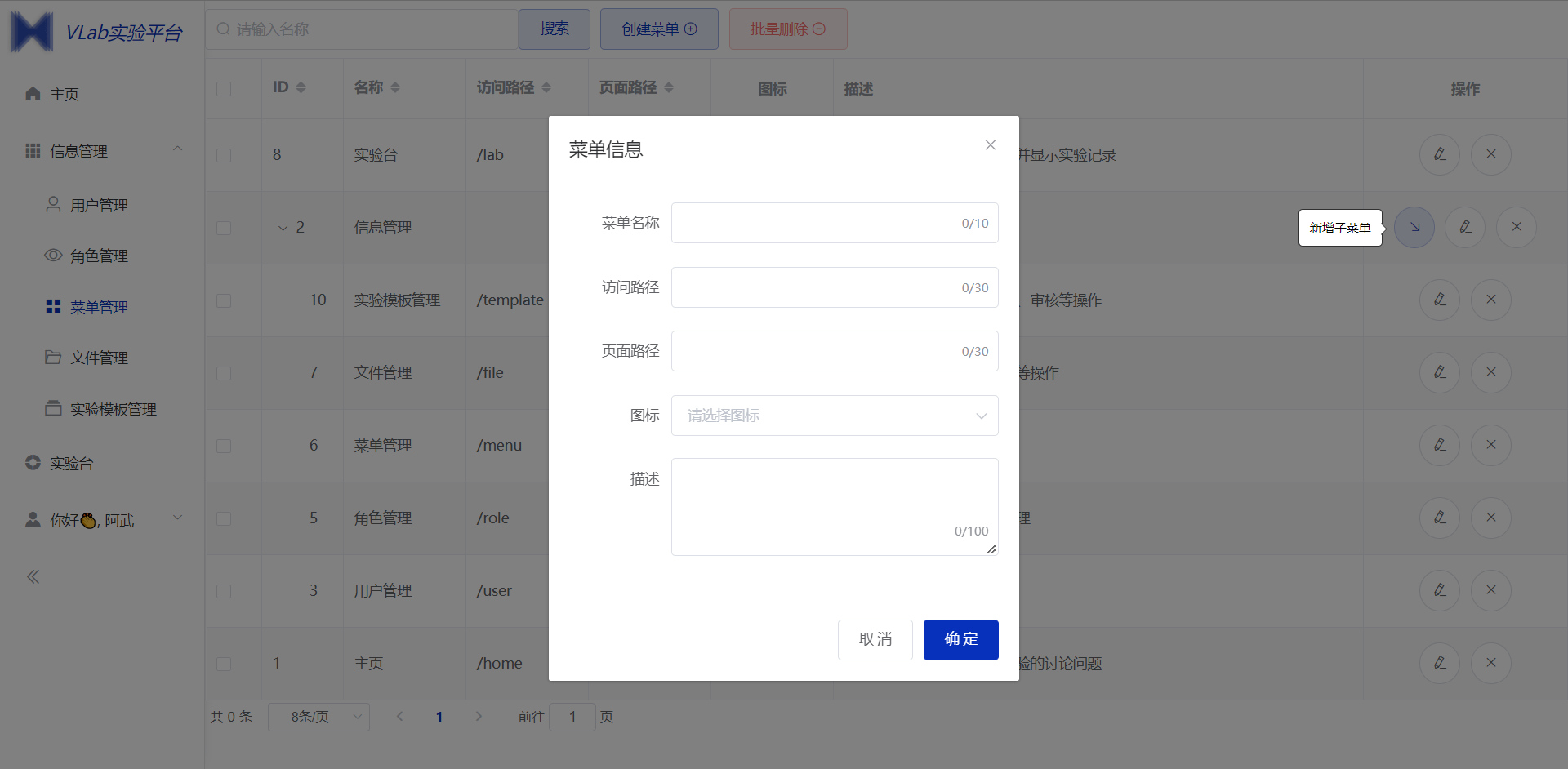Select page 1 in pagination
Screen dimensions: 1568x769
tap(439, 717)
